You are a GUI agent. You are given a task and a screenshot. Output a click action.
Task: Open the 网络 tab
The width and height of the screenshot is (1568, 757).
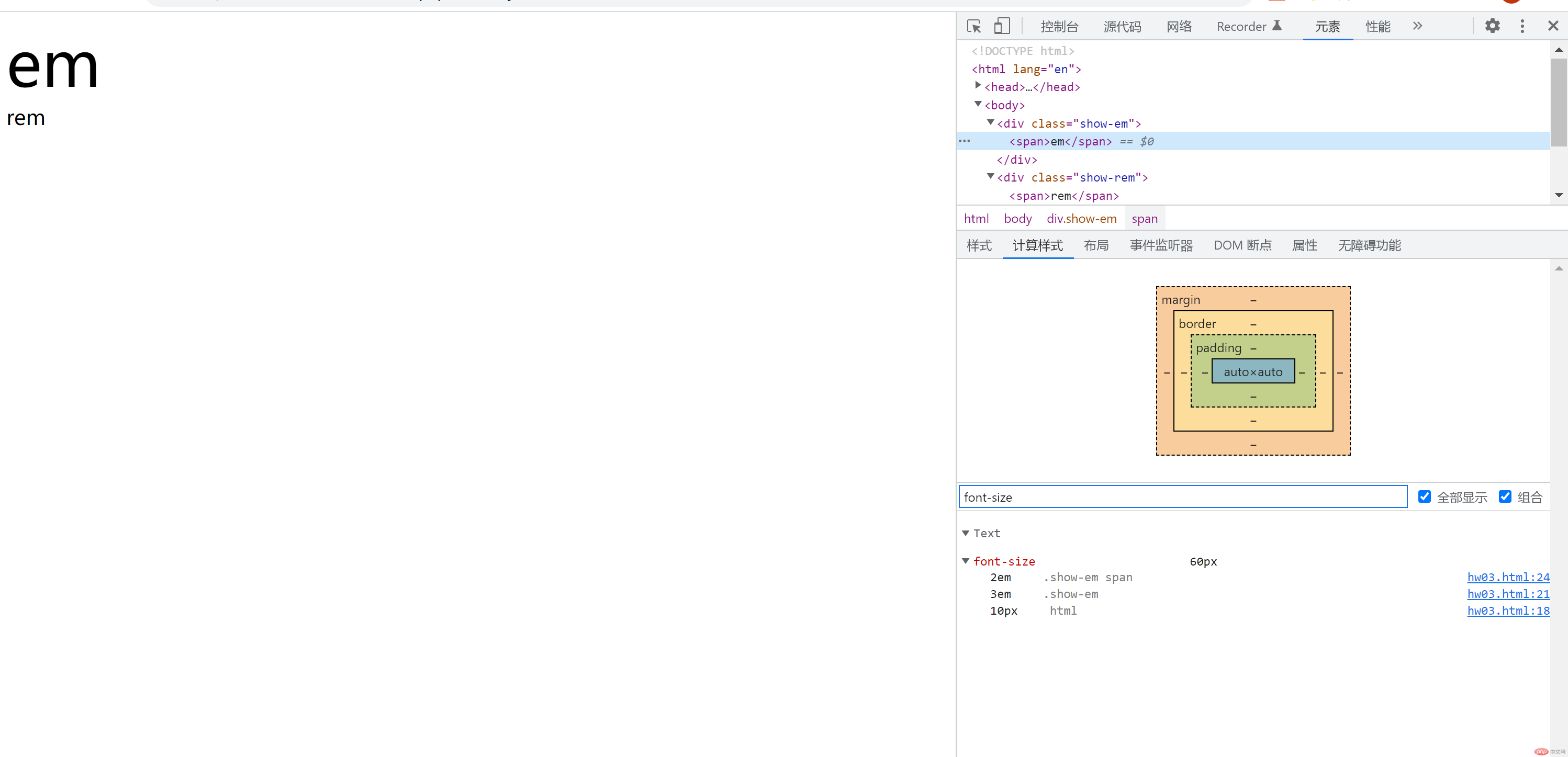click(x=1179, y=26)
